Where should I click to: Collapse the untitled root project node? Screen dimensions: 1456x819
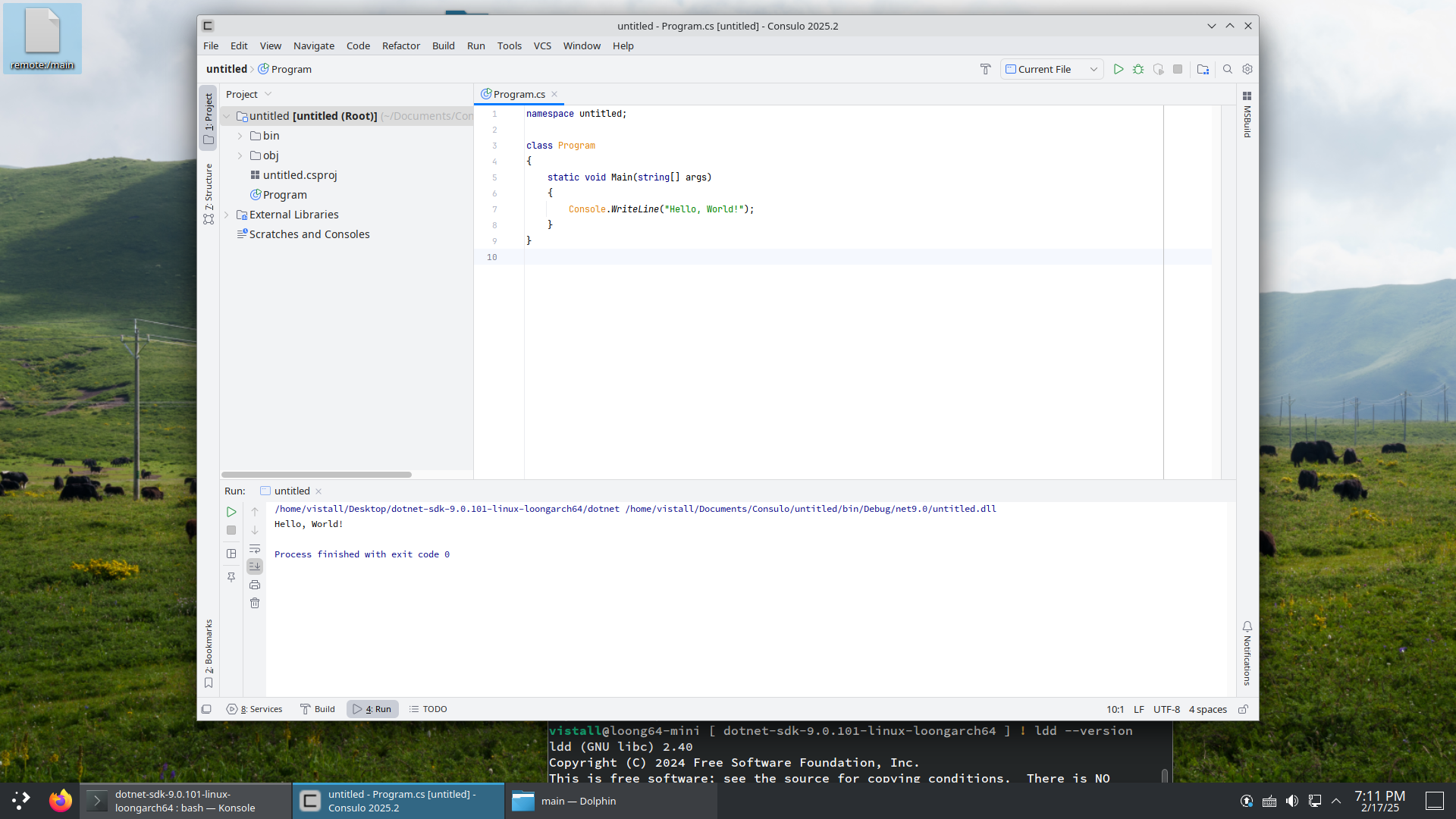[x=226, y=116]
